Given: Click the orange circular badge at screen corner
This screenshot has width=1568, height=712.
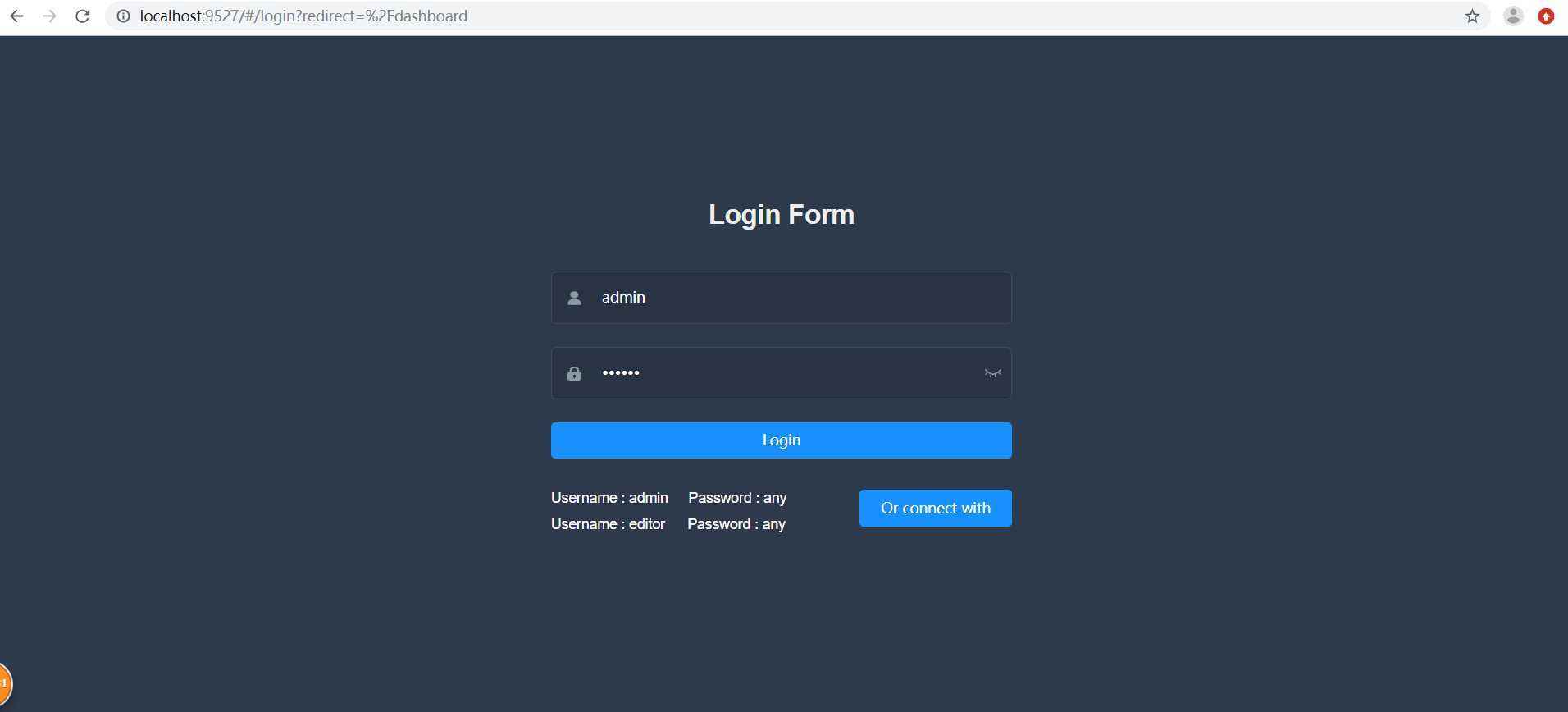Looking at the screenshot, I should pyautogui.click(x=4, y=683).
